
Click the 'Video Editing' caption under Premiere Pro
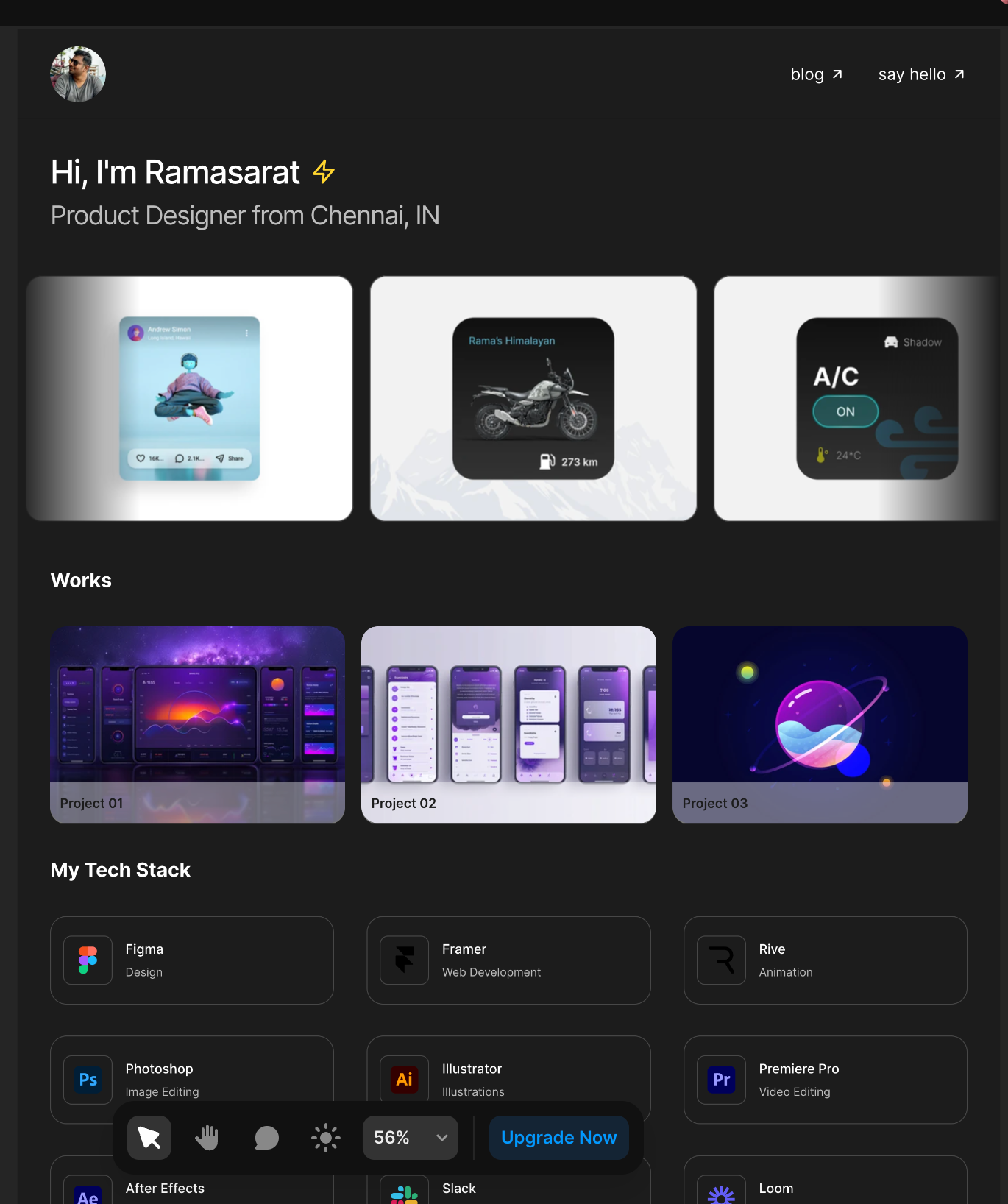795,1092
